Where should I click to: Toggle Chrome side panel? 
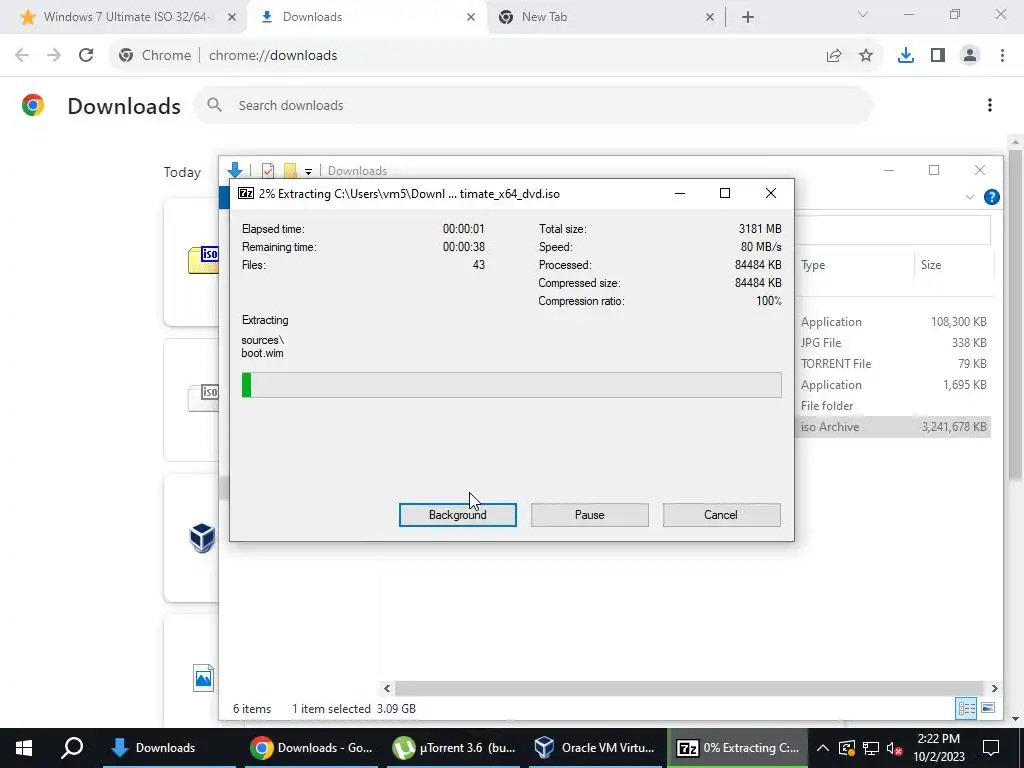pos(938,56)
